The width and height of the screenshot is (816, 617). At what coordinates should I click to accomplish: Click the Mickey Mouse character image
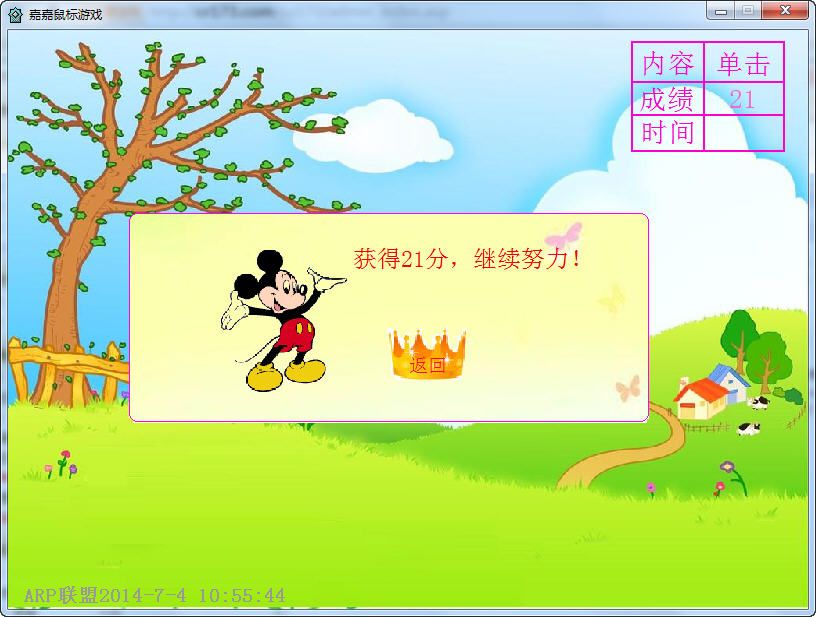(x=283, y=320)
